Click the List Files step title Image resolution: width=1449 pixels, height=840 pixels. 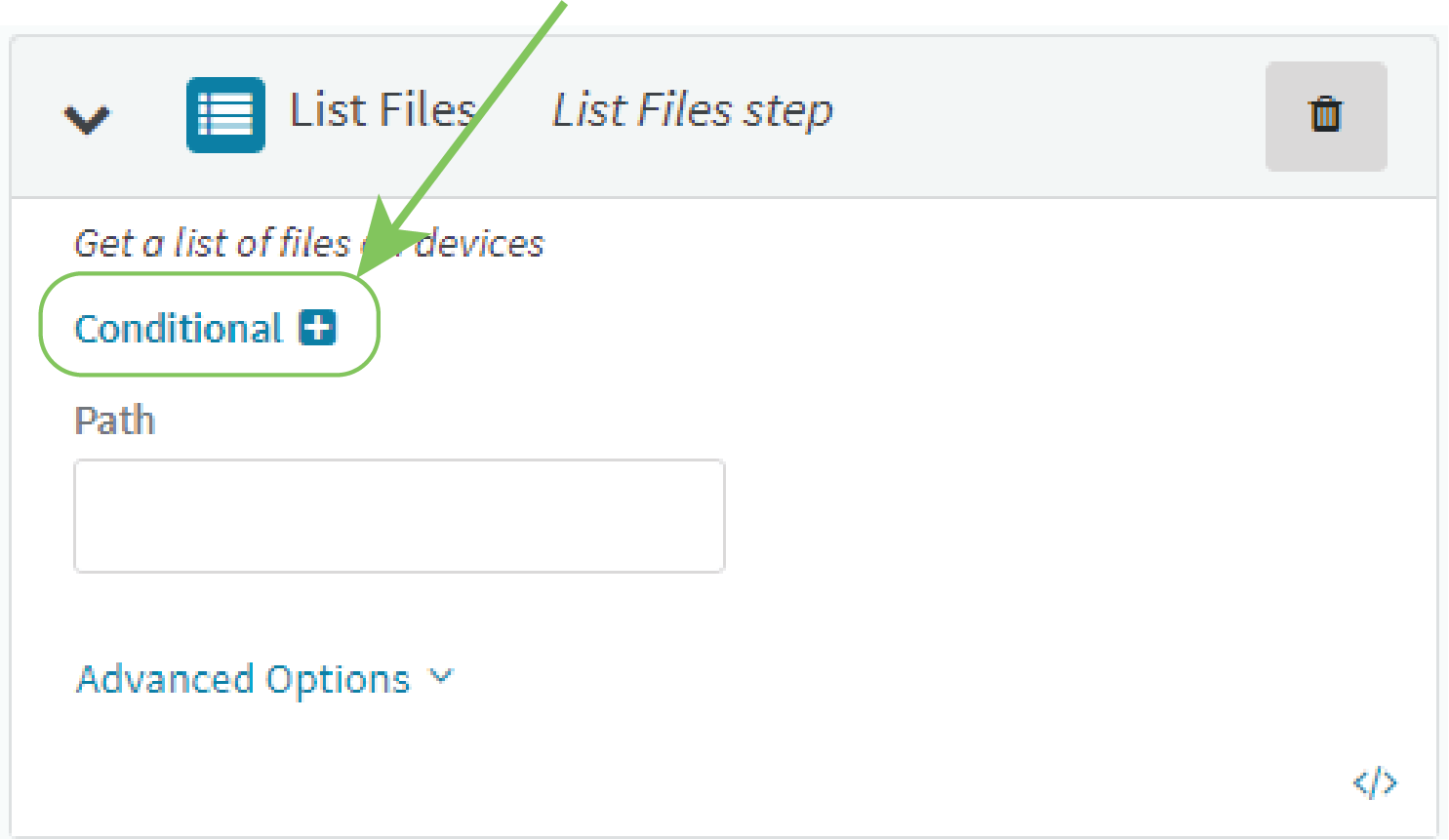click(380, 110)
